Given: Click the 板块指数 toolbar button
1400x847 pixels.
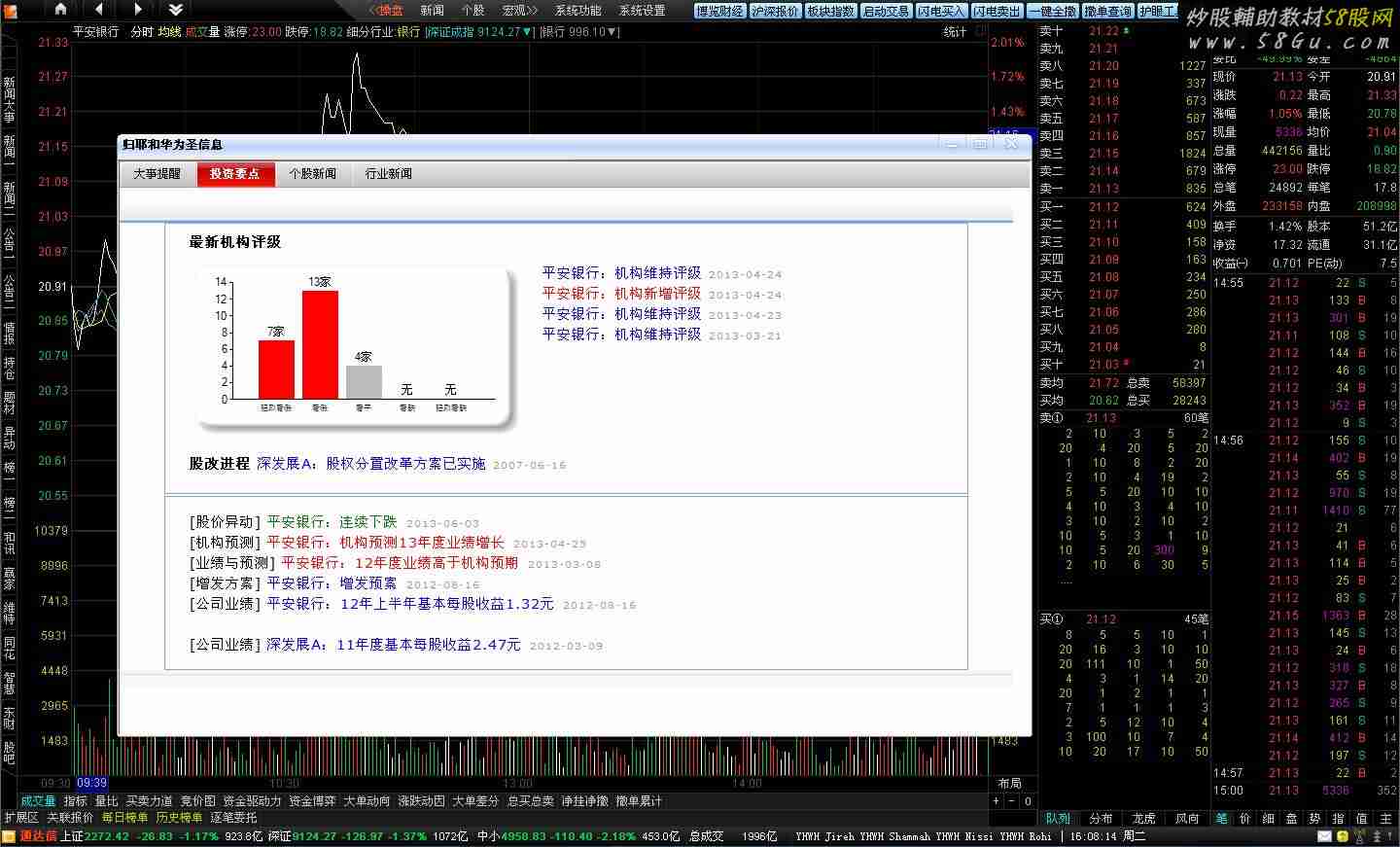Looking at the screenshot, I should coord(831,11).
